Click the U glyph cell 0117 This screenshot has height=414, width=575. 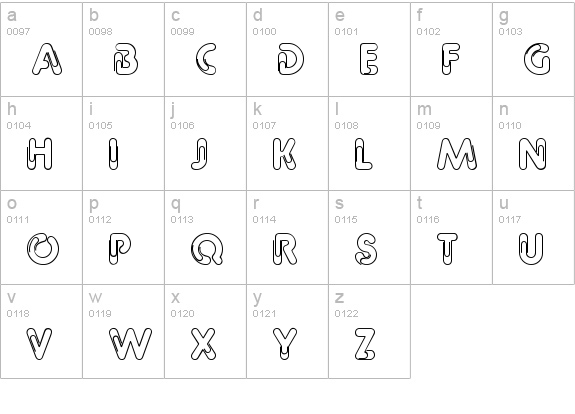[x=531, y=249]
